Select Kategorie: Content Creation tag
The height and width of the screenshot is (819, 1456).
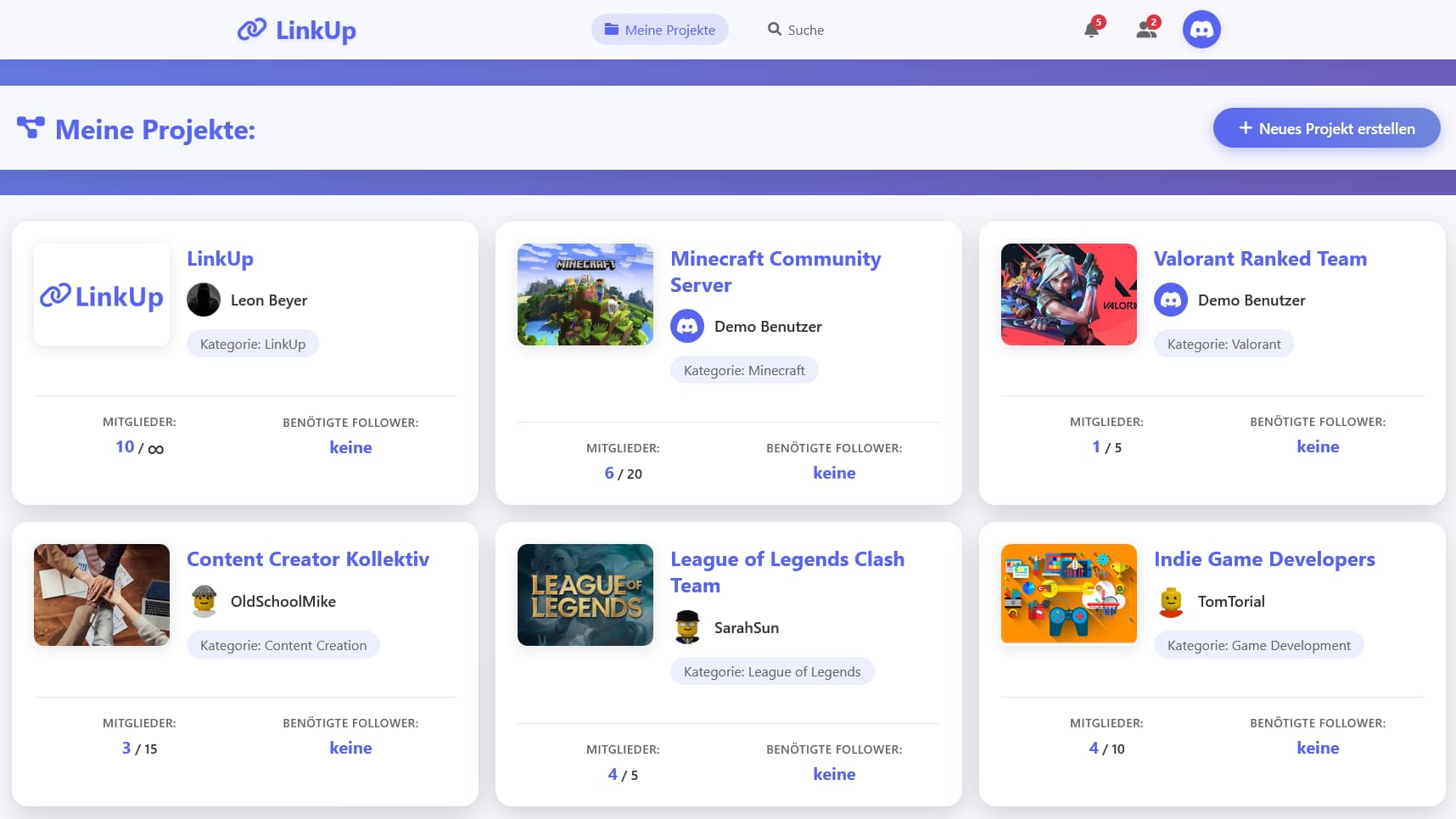(x=283, y=645)
